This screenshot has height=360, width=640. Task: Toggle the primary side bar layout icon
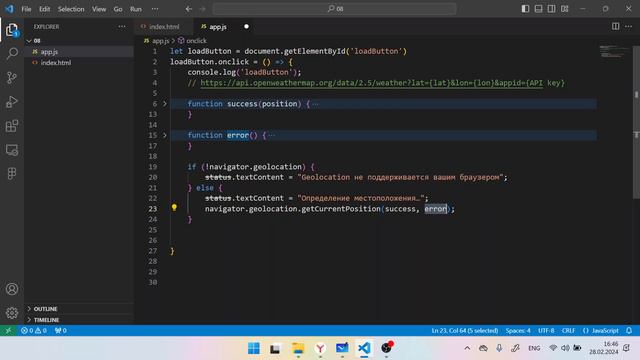(x=525, y=9)
